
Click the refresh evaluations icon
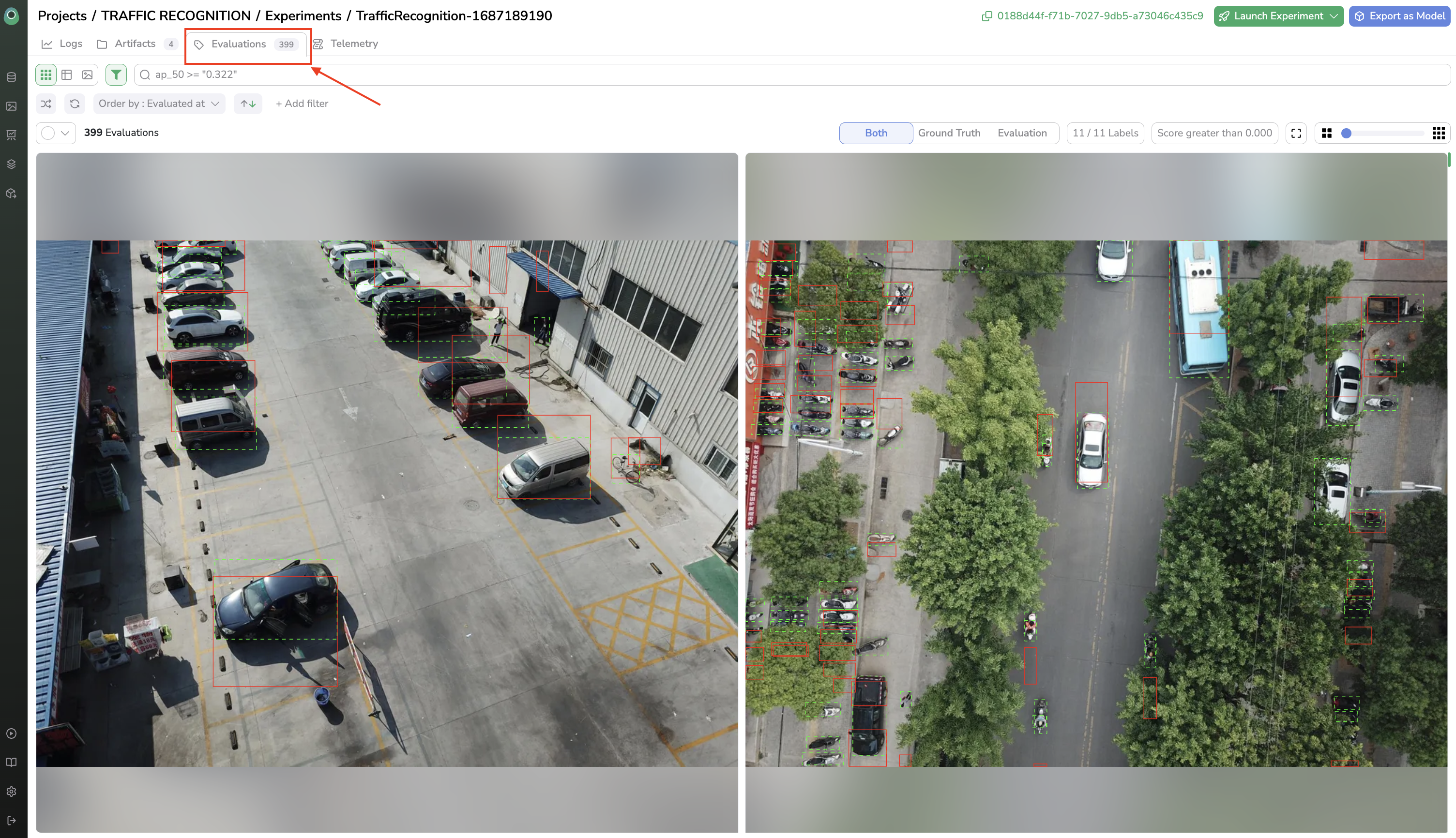click(75, 104)
